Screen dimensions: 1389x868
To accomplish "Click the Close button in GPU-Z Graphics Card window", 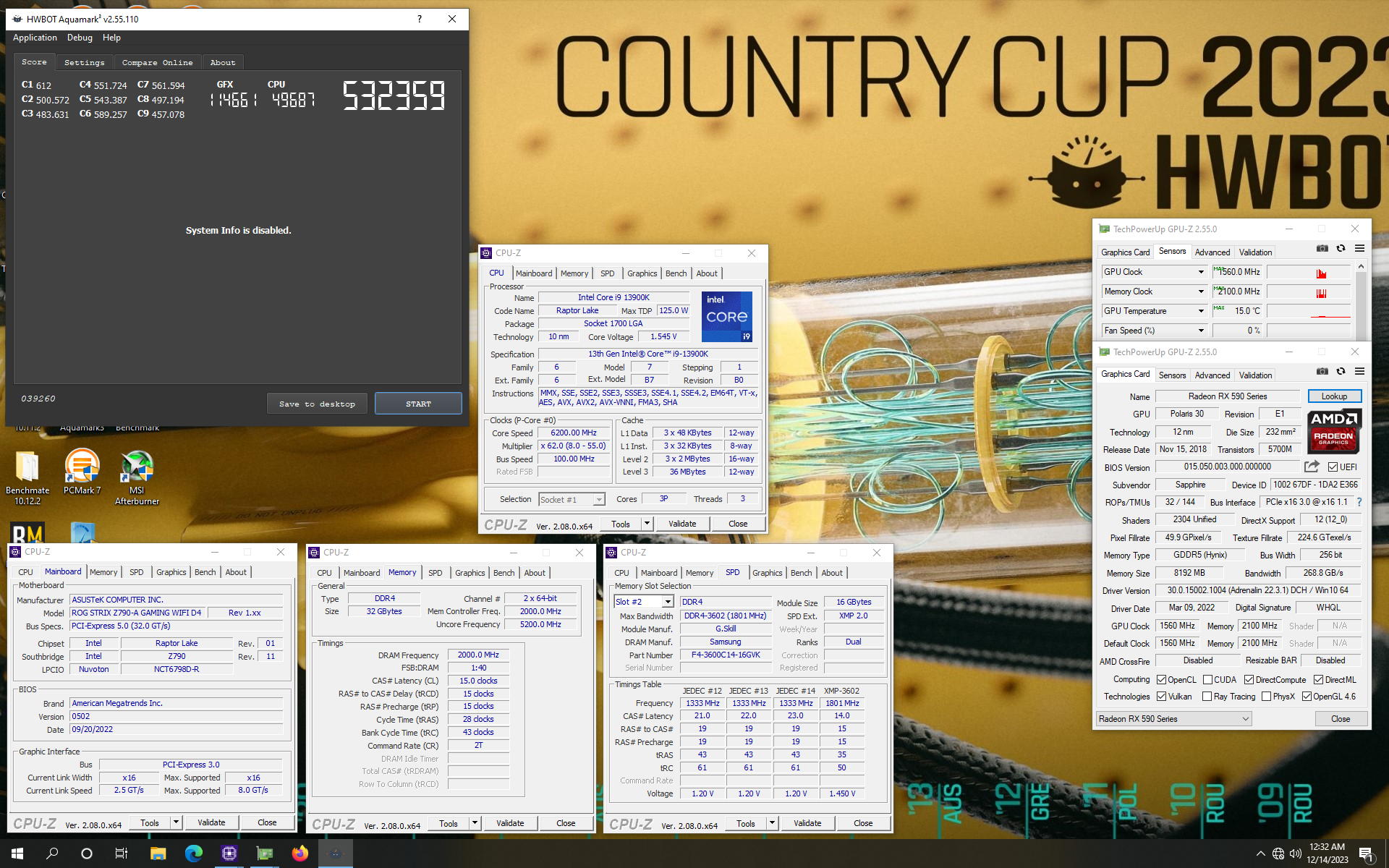I will tap(1341, 719).
